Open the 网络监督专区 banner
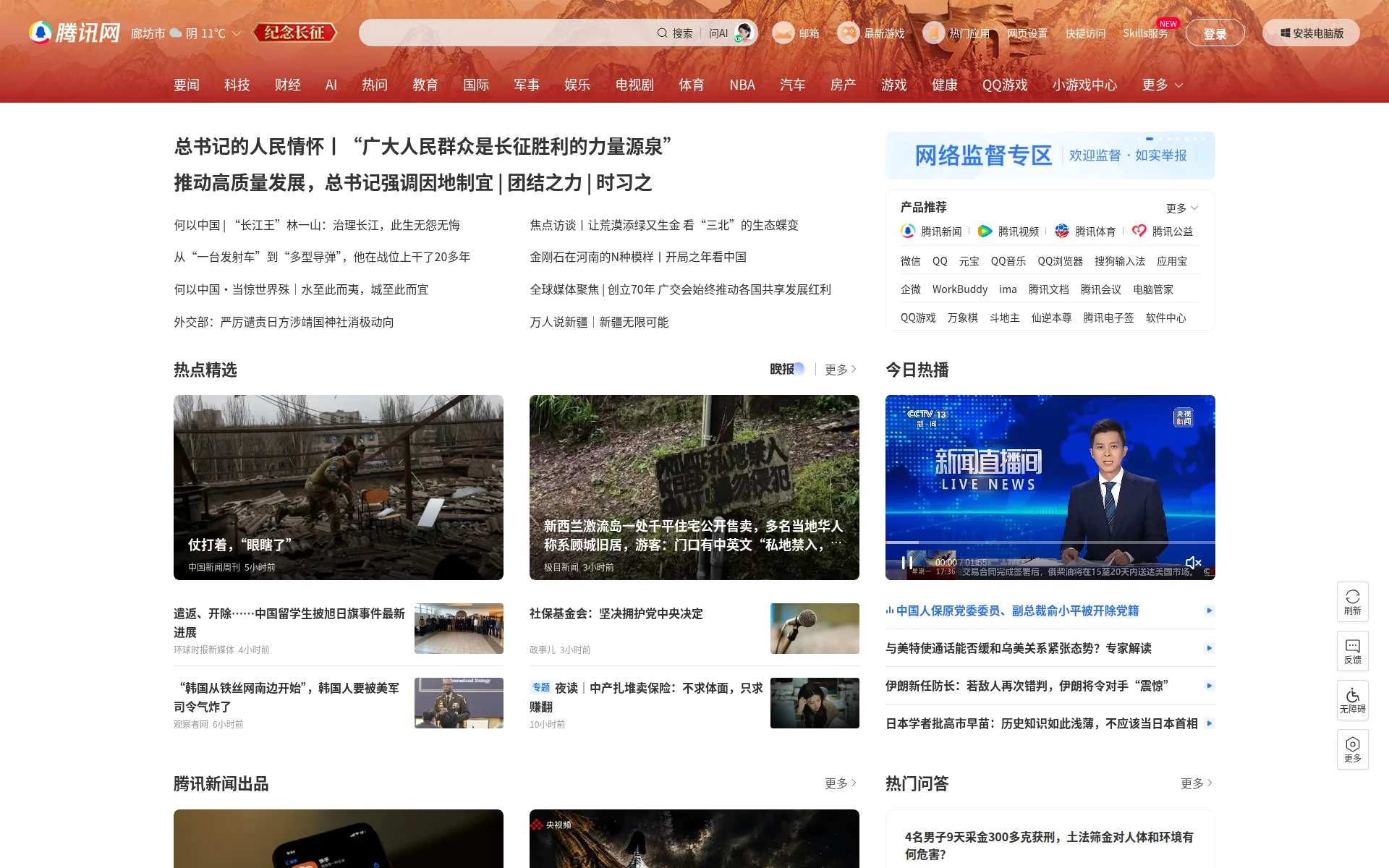The image size is (1389, 868). click(1050, 156)
